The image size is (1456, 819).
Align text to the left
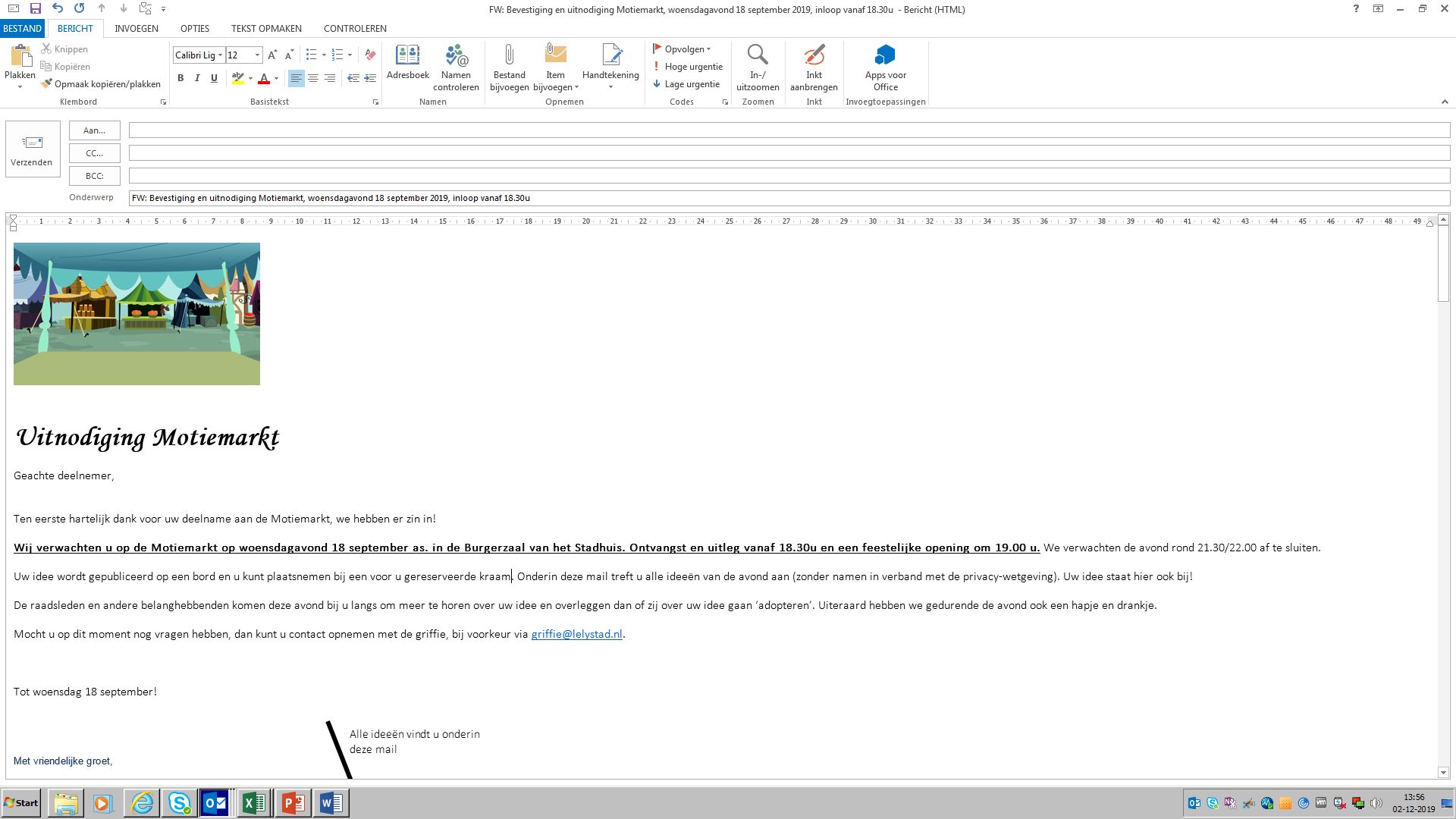pos(297,78)
